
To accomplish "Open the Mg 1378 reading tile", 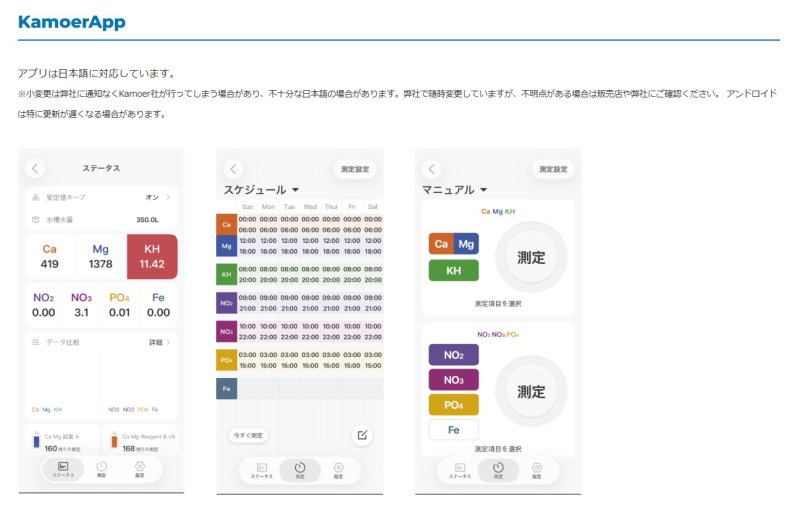I will [101, 257].
